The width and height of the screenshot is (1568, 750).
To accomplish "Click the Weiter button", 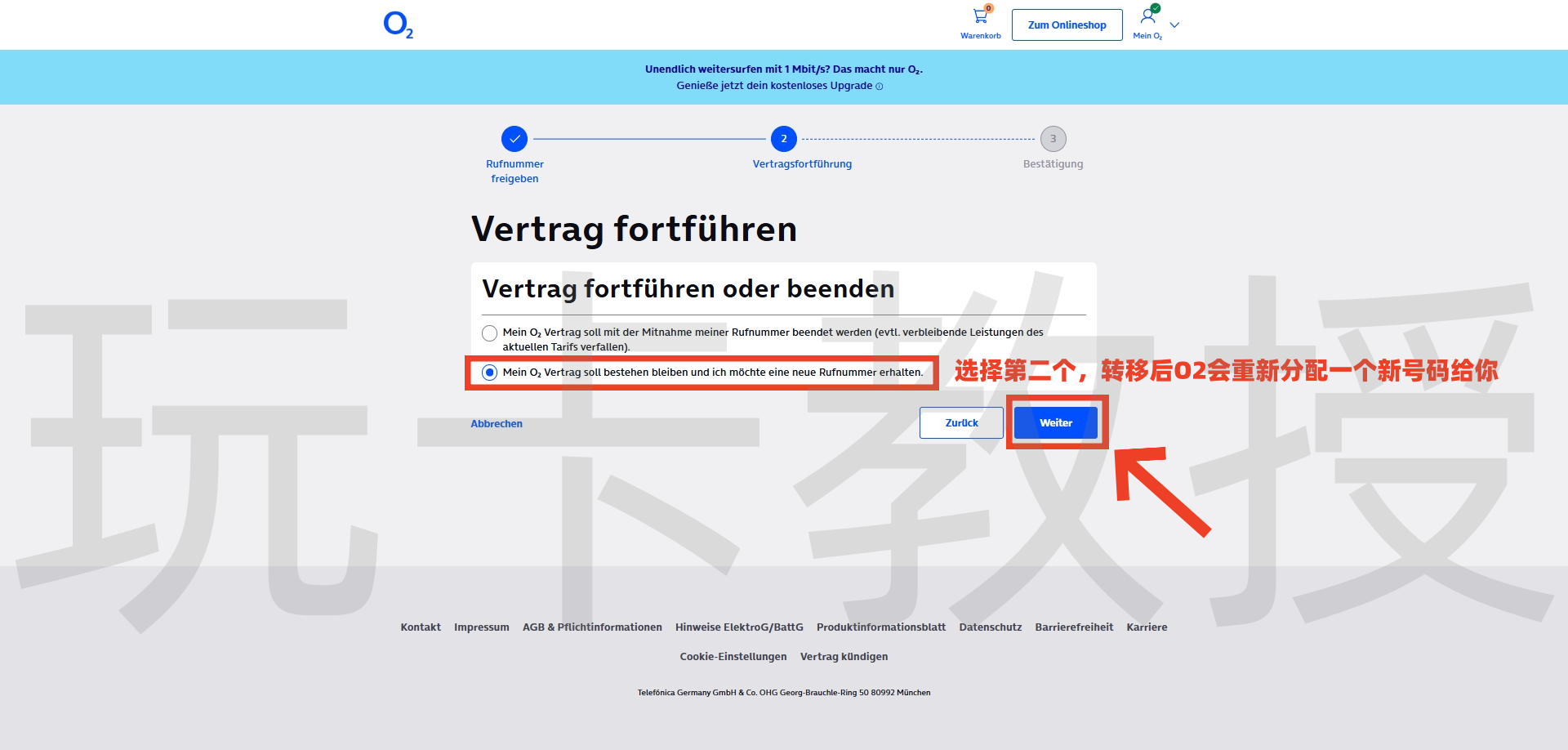I will [1056, 422].
